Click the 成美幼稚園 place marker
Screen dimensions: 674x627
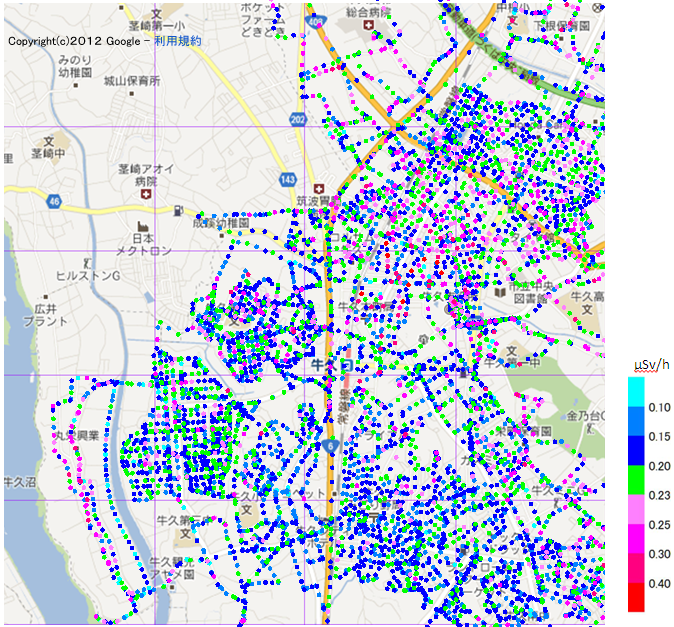pyautogui.click(x=222, y=236)
